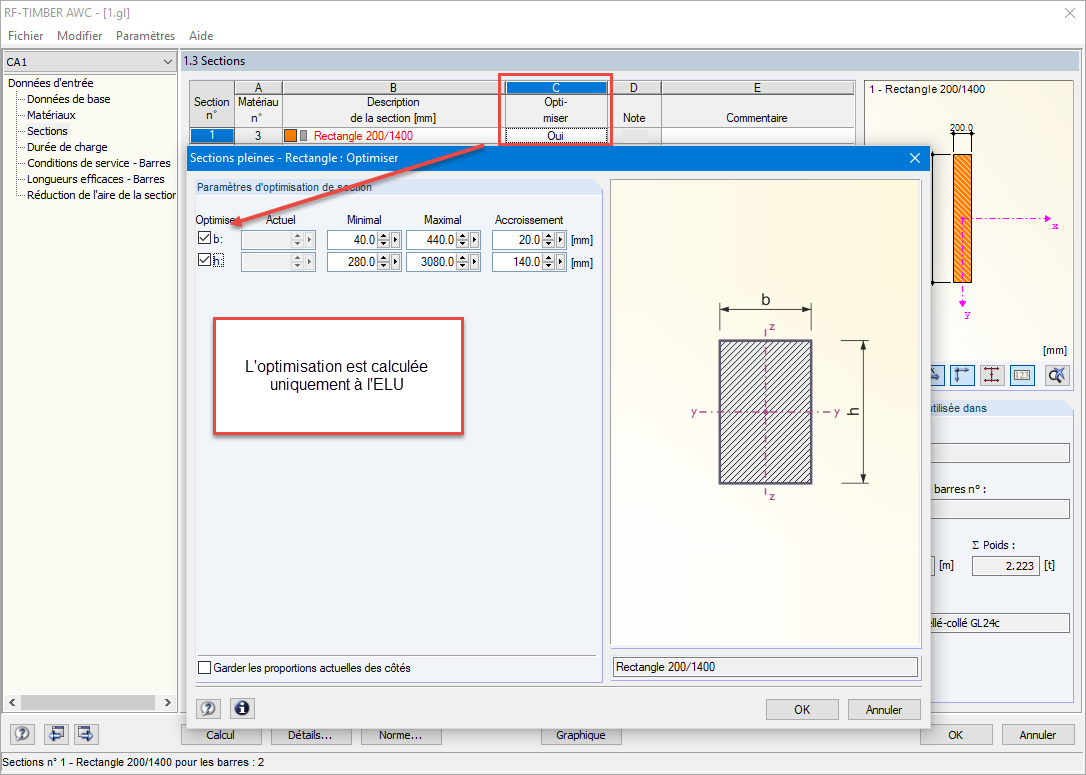Open the Paramètres menu
This screenshot has height=775, width=1086.
(145, 35)
